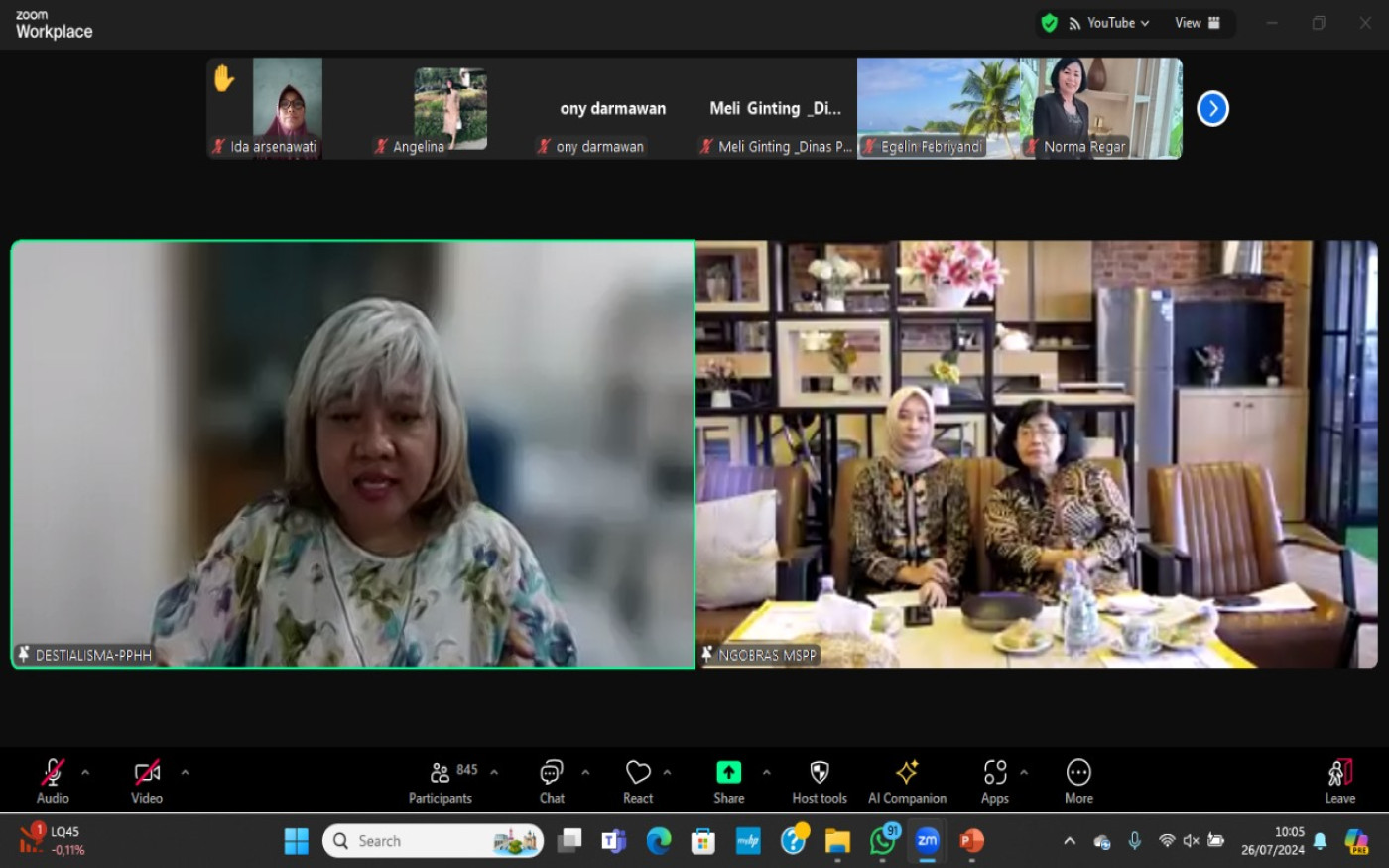Start Share screen
Screen dimensions: 1389x868
[728, 781]
